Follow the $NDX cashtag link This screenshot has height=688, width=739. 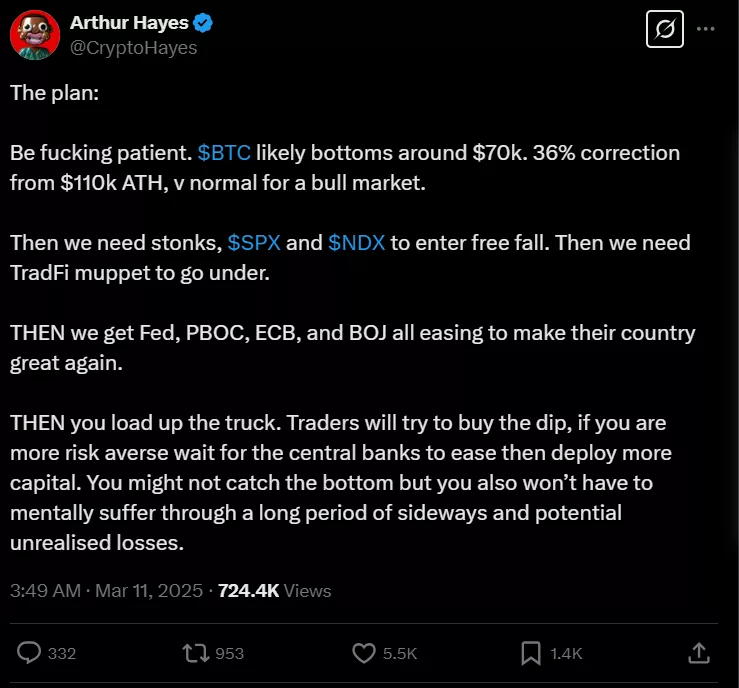(x=355, y=243)
